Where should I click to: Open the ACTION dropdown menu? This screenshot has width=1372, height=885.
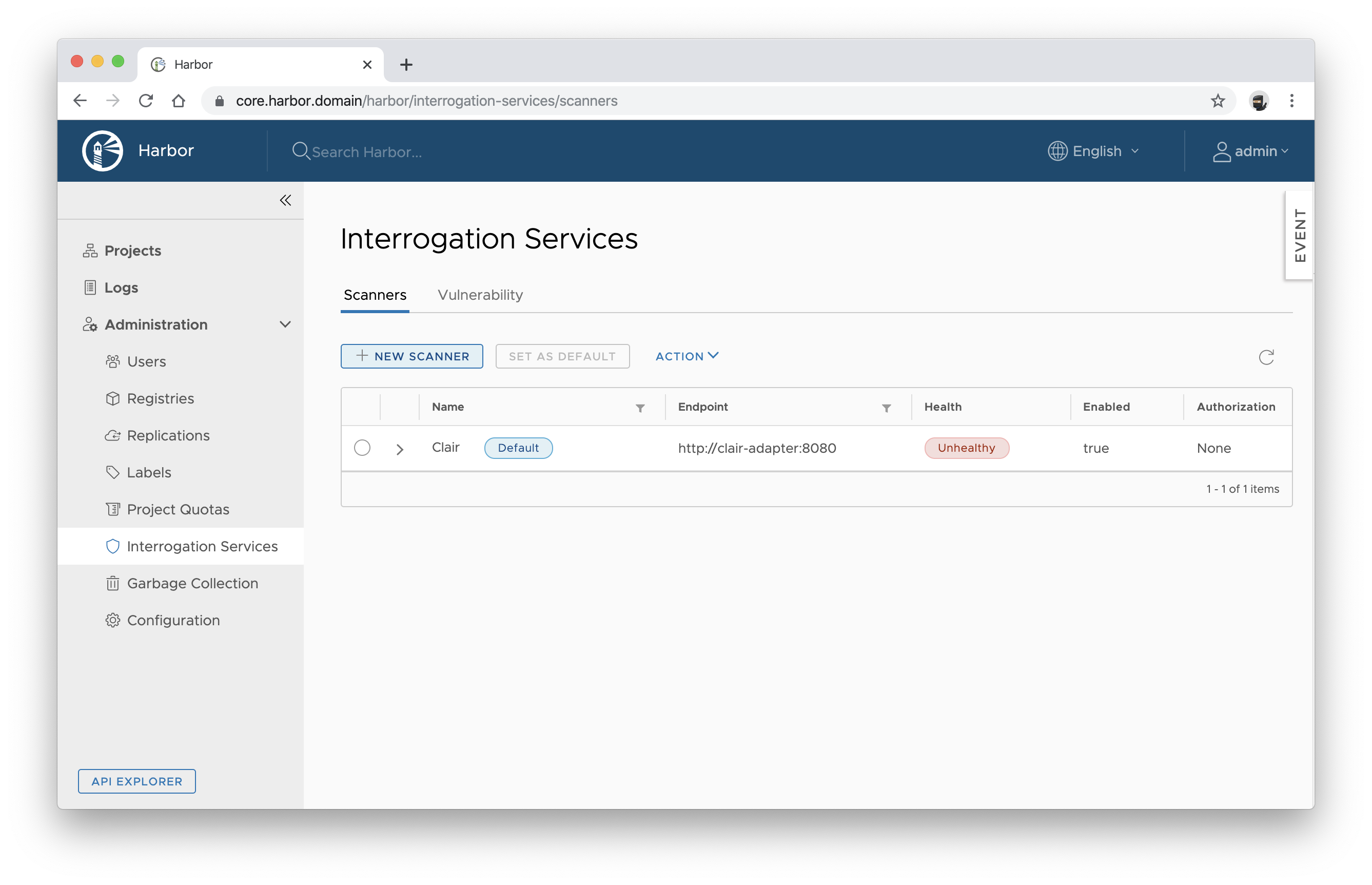click(687, 356)
